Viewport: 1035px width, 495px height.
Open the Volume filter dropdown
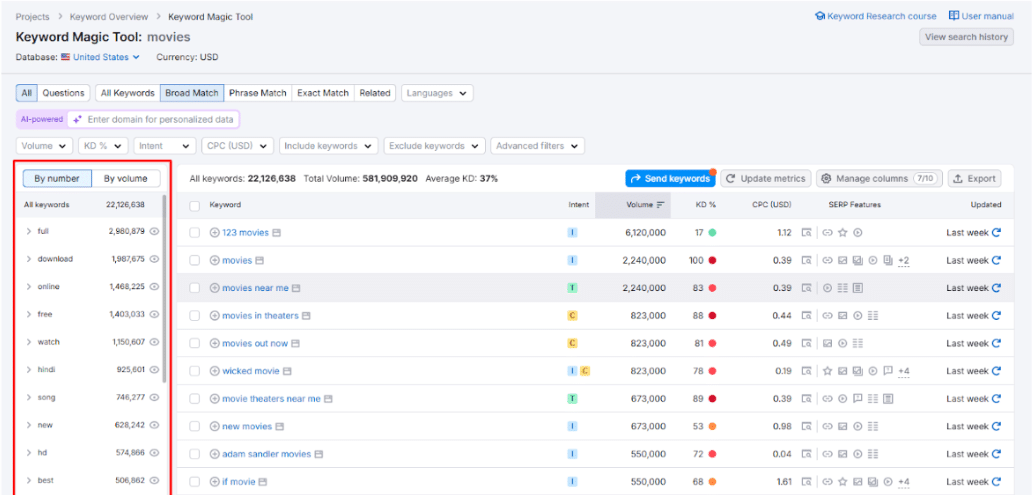[44, 146]
